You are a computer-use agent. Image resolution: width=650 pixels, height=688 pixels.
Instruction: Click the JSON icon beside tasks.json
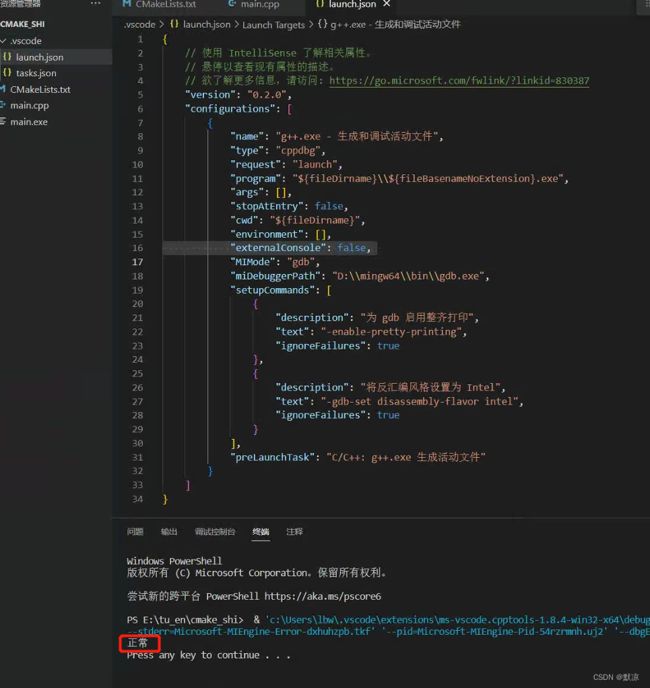(7, 72)
